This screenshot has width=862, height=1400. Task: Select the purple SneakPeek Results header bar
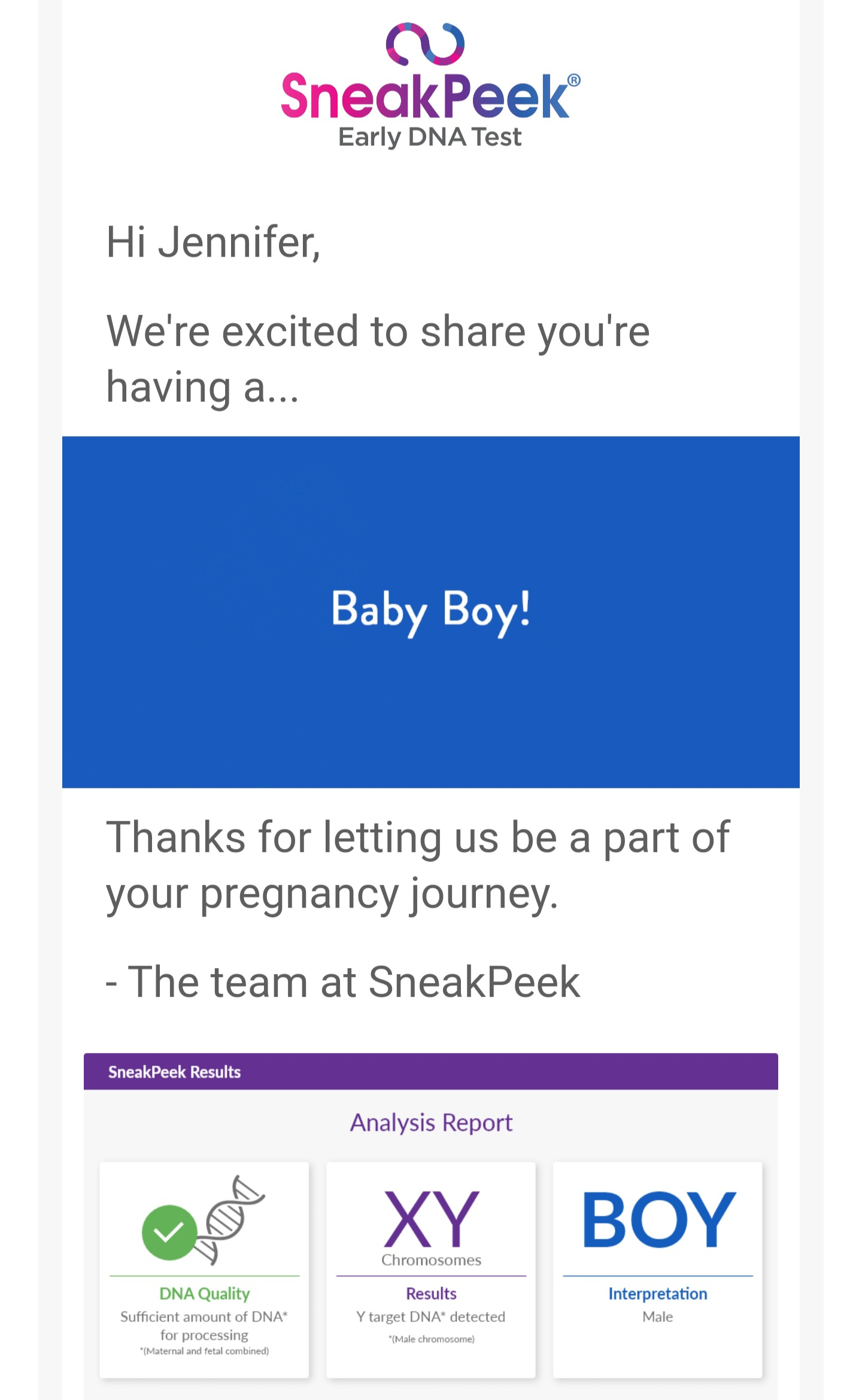click(431, 1072)
